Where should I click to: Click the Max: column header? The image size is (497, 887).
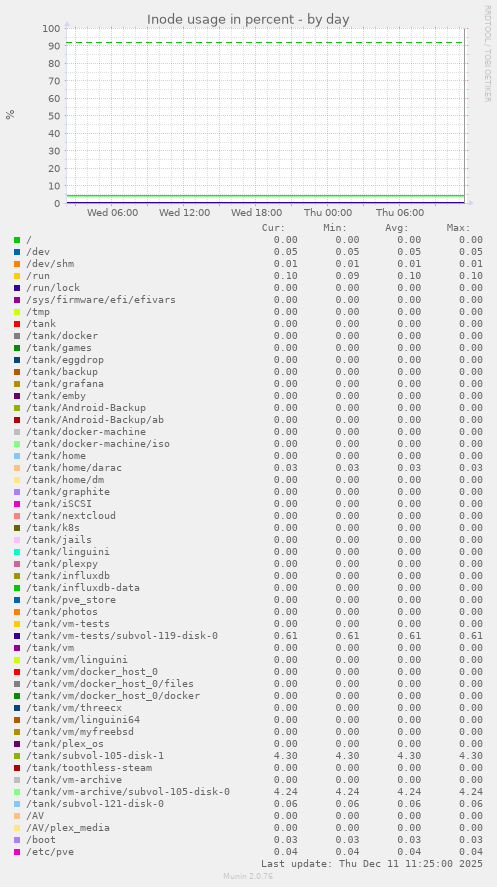tap(459, 227)
